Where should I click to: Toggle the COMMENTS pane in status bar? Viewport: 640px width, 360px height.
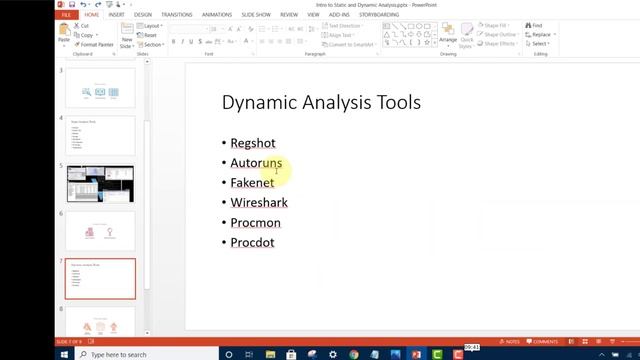tap(542, 342)
